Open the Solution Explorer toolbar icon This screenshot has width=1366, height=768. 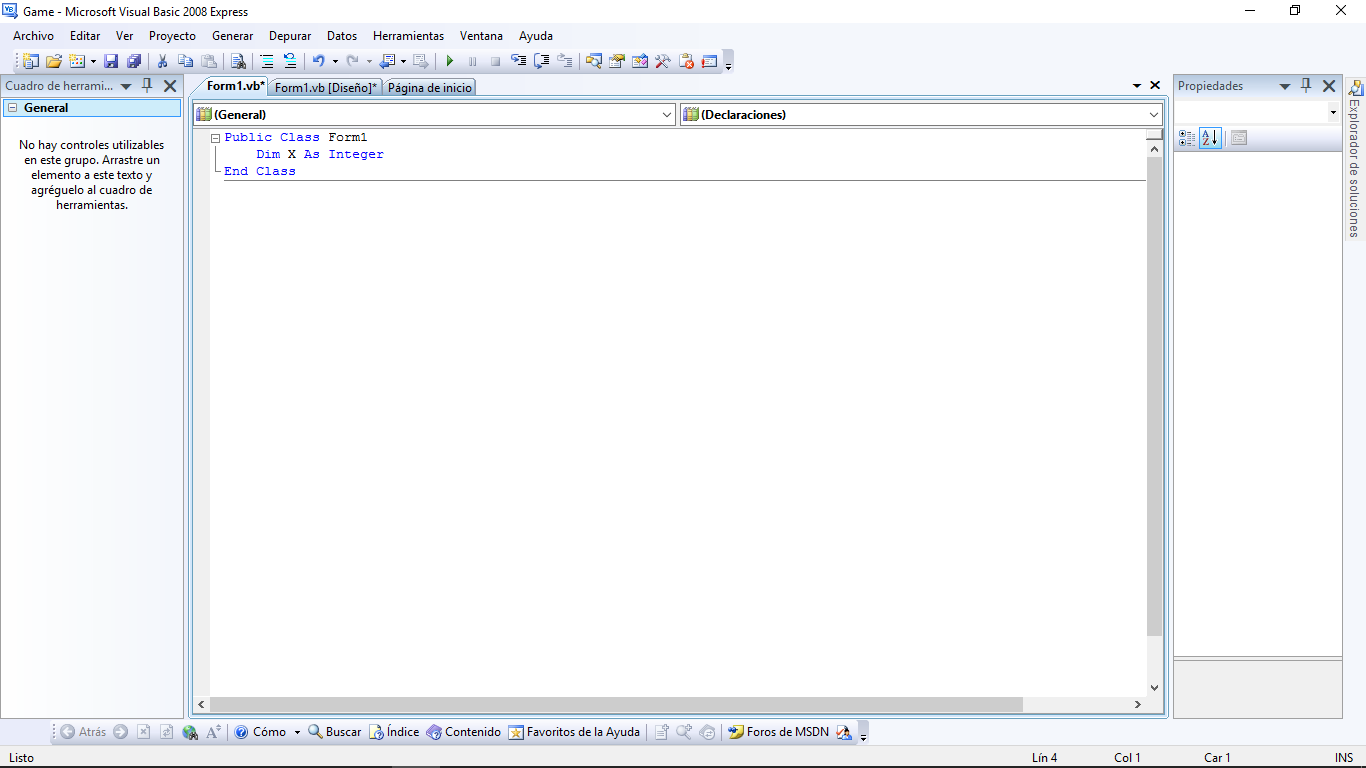pos(594,61)
